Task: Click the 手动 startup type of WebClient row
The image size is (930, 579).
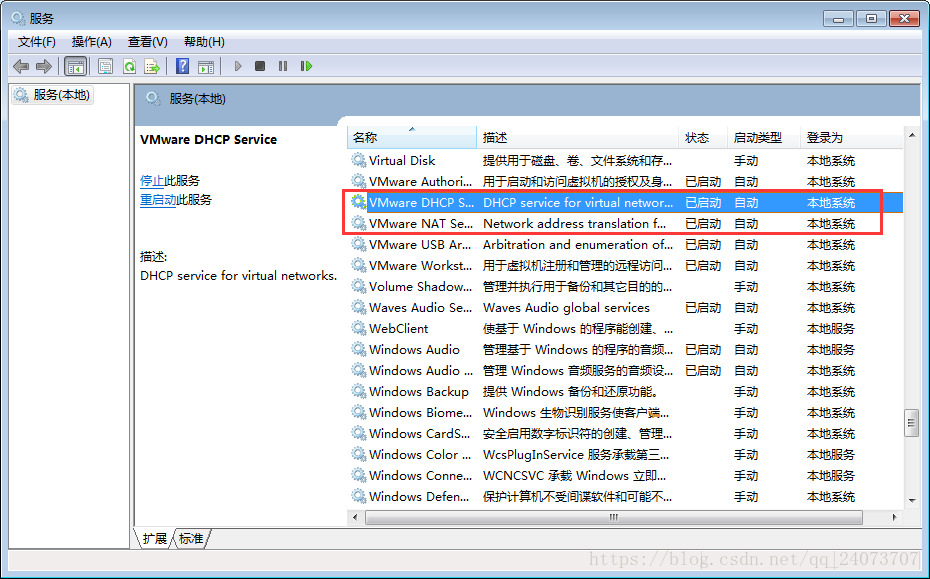Action: (x=746, y=329)
